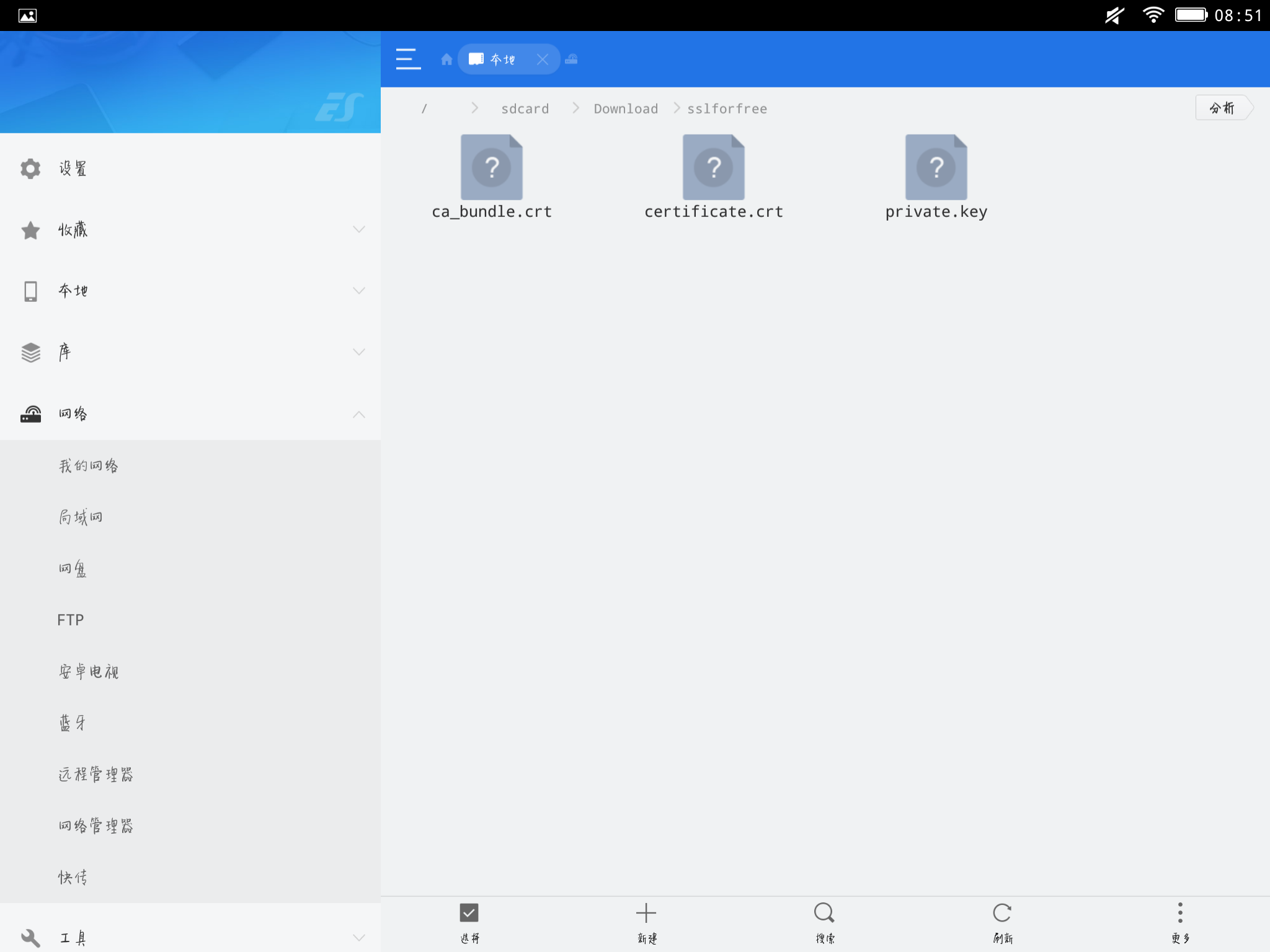The image size is (1270, 952).
Task: Tap the Refresh icon in the bottom bar
Action: [x=1002, y=912]
